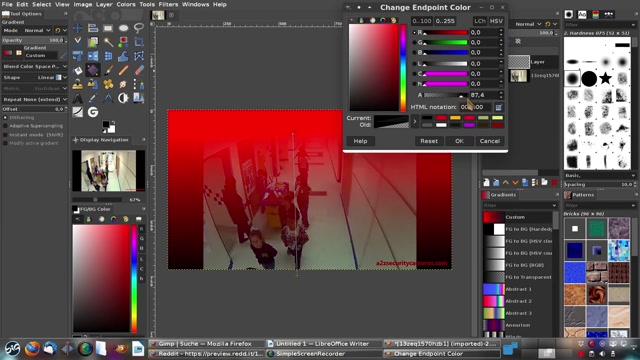Select the Heal tool

click(108, 84)
